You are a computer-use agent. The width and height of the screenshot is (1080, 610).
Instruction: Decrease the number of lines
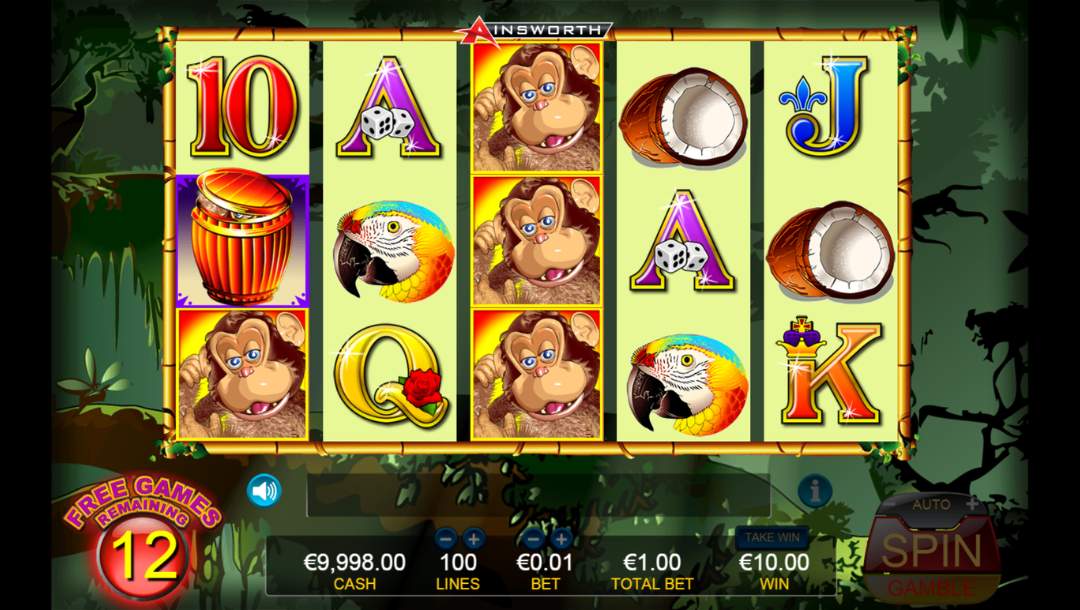click(x=446, y=538)
